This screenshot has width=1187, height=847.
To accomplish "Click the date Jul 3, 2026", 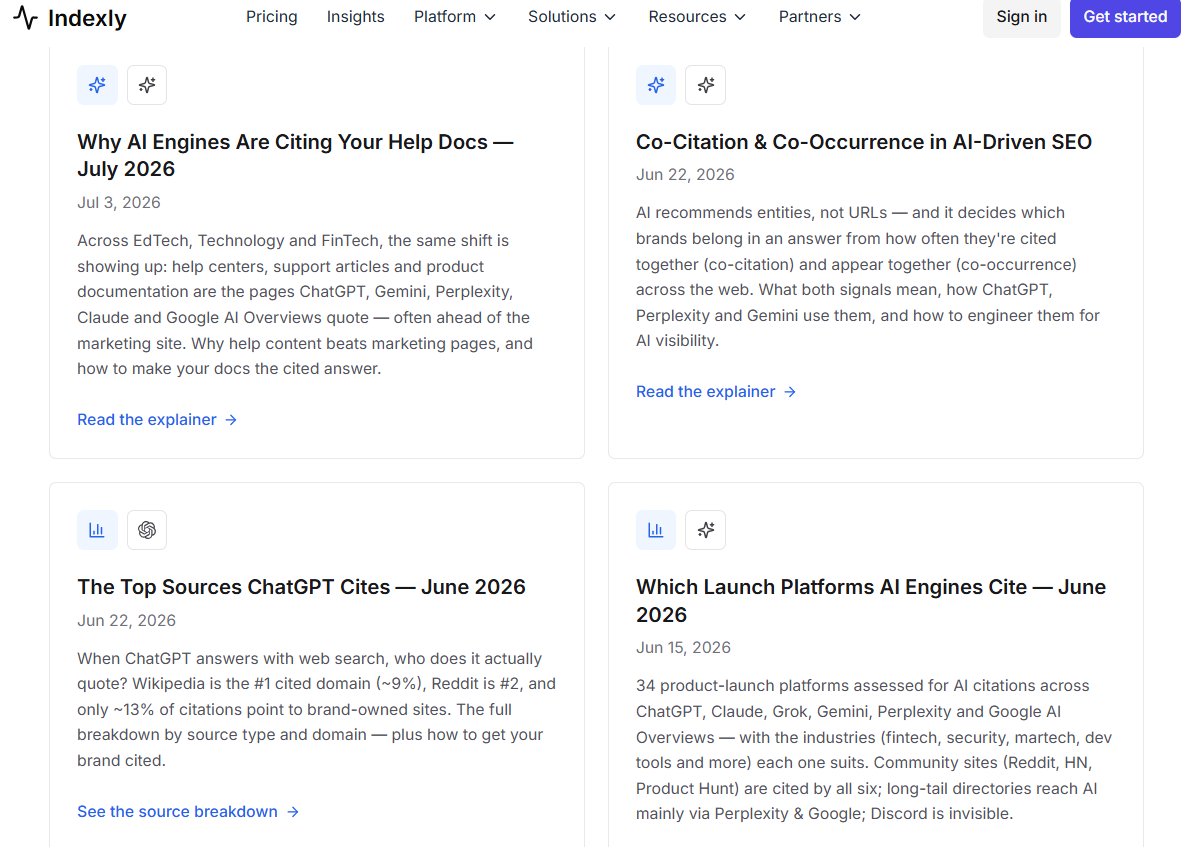I will [119, 203].
